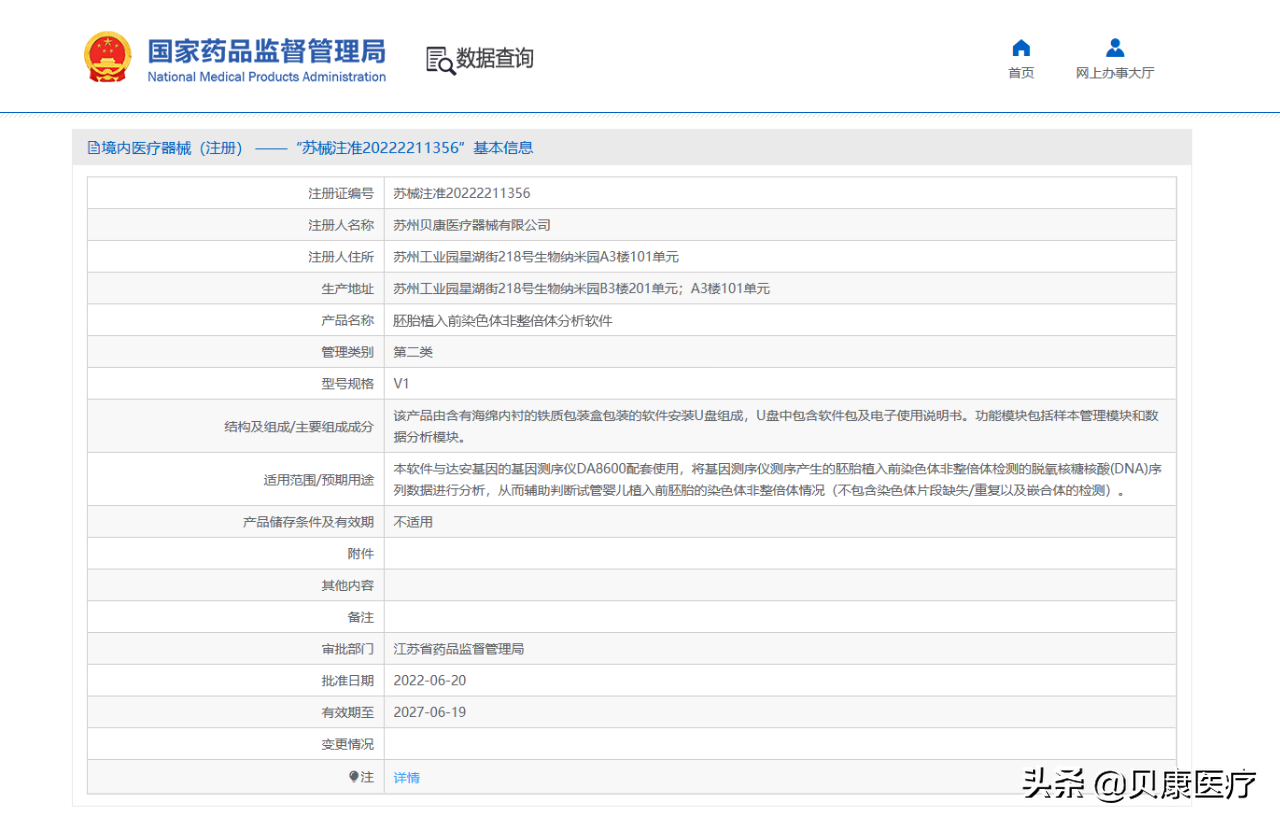Select 第二类 management category value
Screen dimensions: 1280x824
413,353
